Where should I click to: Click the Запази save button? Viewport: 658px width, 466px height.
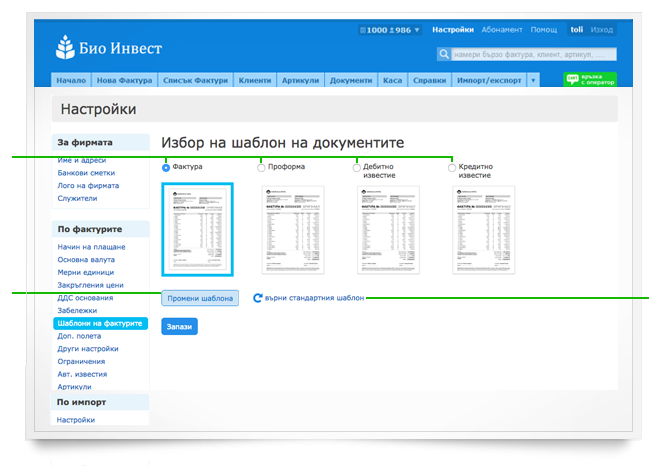click(179, 326)
